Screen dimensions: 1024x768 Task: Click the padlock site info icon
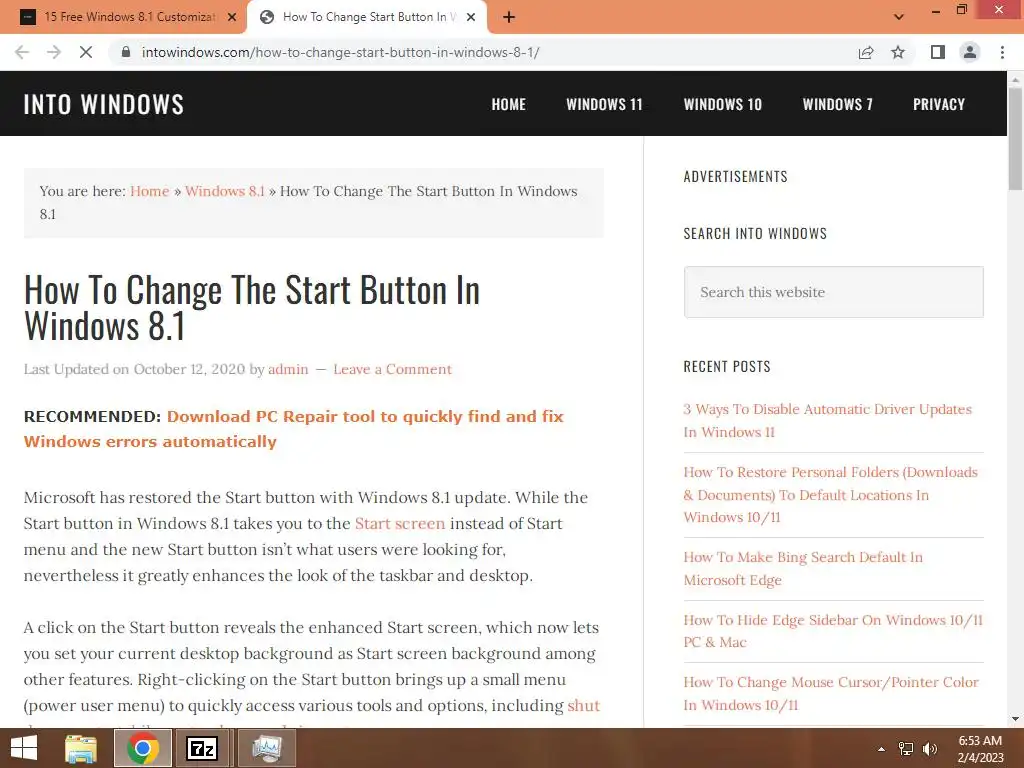tap(126, 52)
